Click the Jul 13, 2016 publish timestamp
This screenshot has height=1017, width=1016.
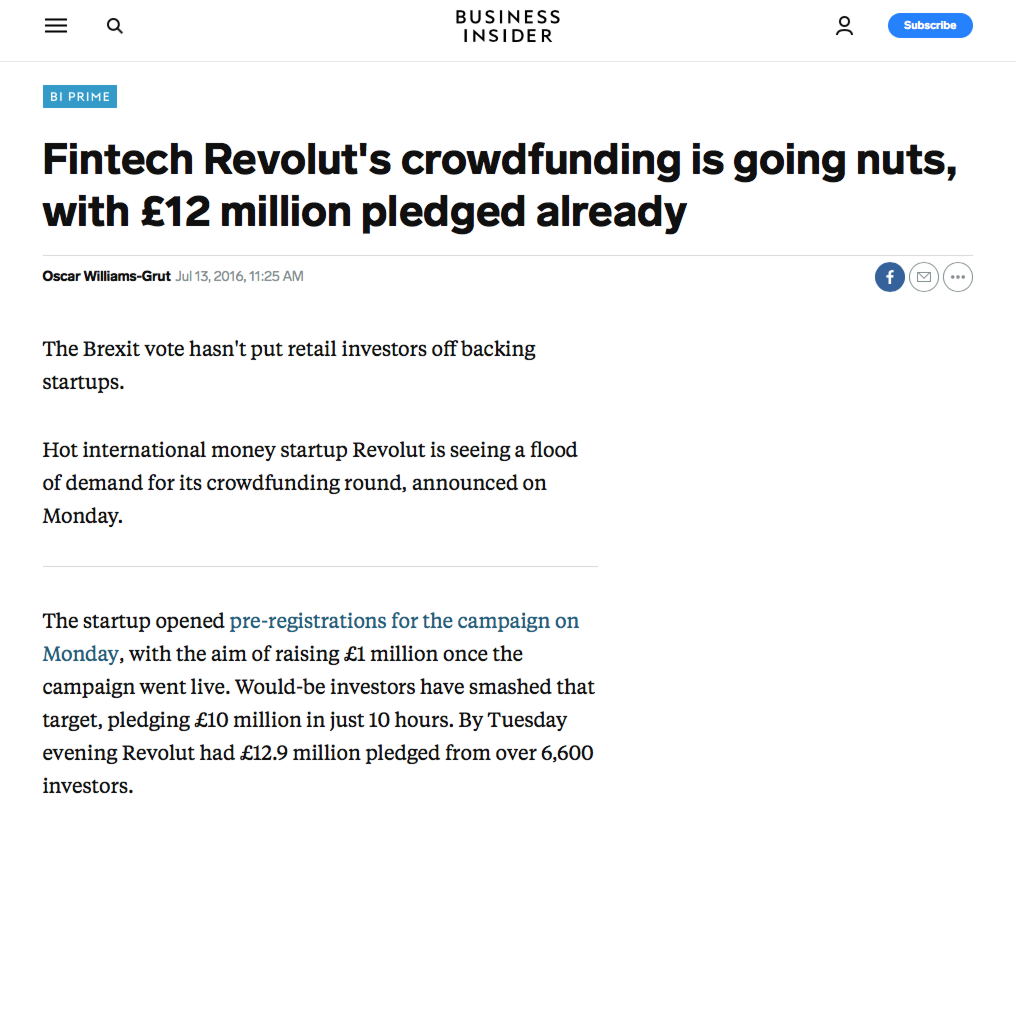[x=239, y=276]
